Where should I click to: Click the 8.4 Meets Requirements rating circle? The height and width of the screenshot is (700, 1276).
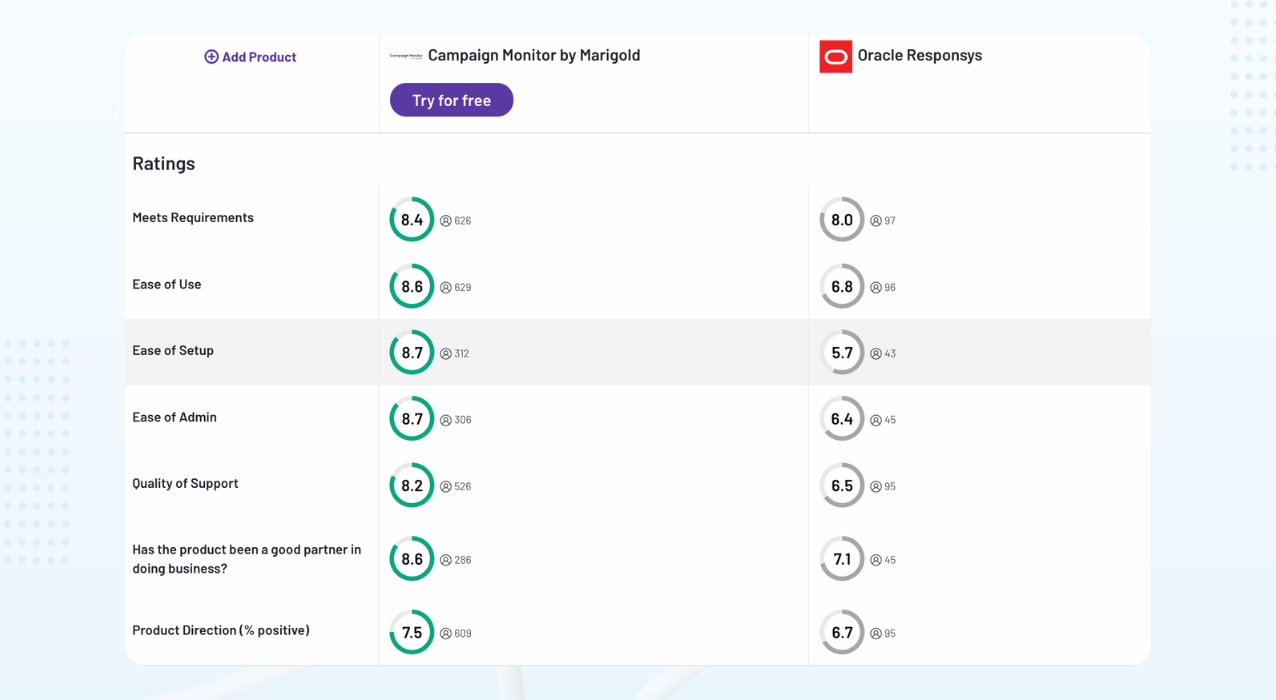(412, 220)
